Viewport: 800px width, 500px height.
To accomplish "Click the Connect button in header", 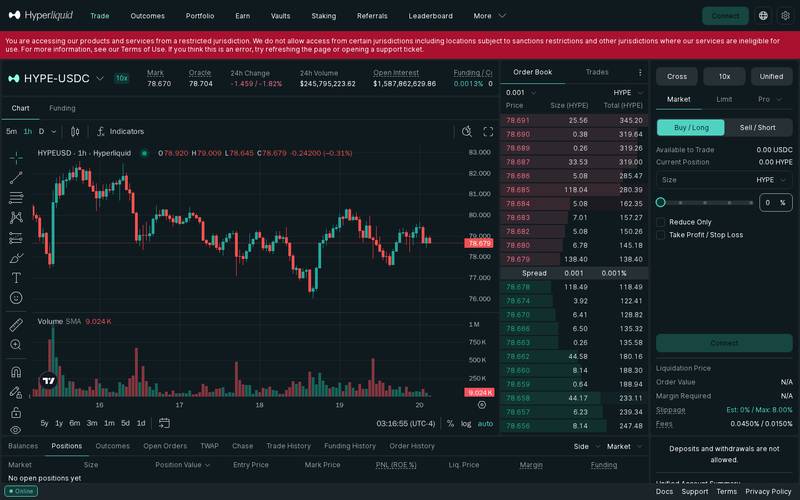I will pos(726,16).
